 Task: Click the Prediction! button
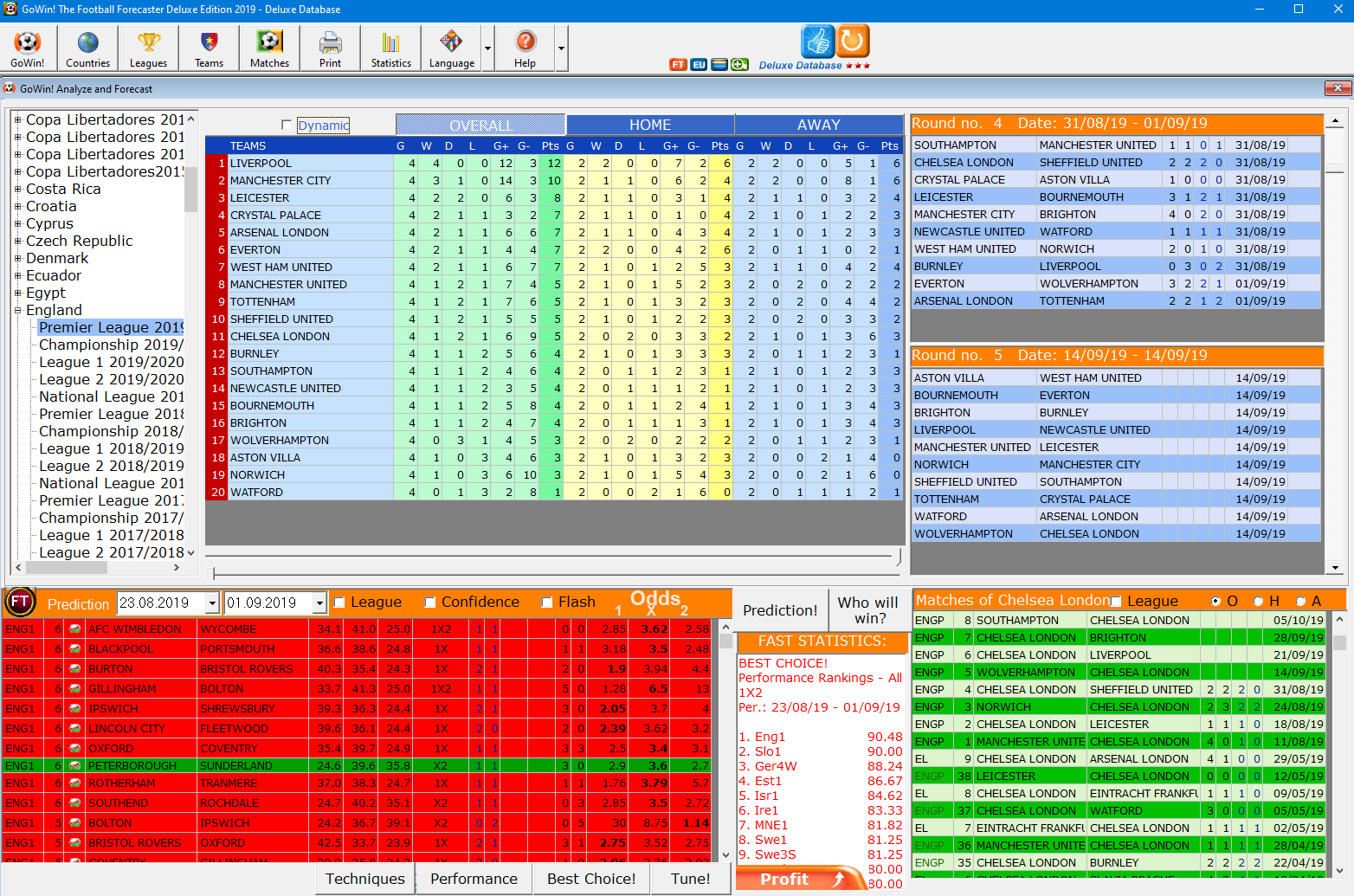click(780, 609)
